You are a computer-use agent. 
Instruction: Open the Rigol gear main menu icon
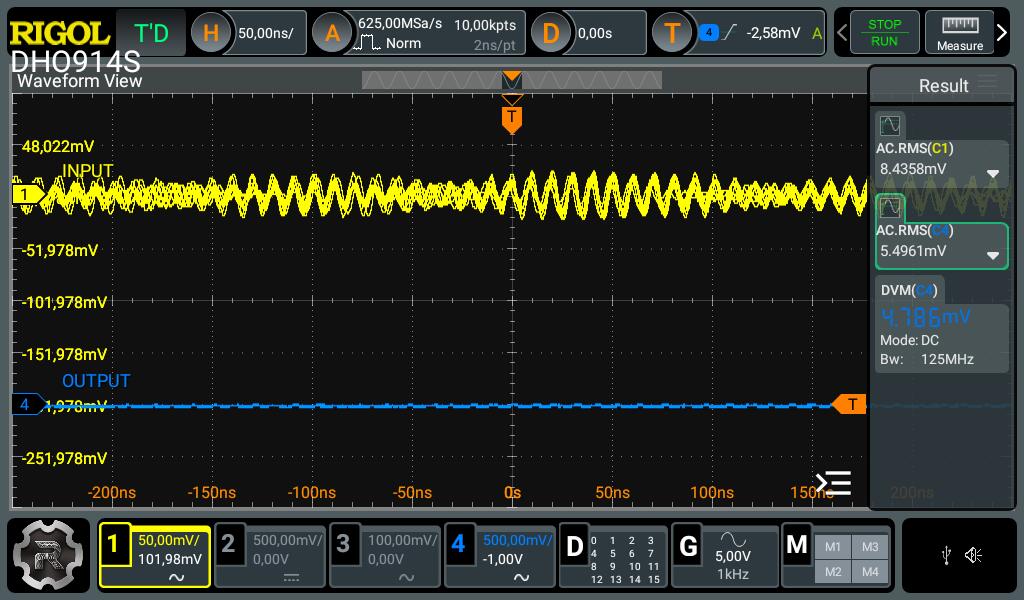click(x=48, y=555)
